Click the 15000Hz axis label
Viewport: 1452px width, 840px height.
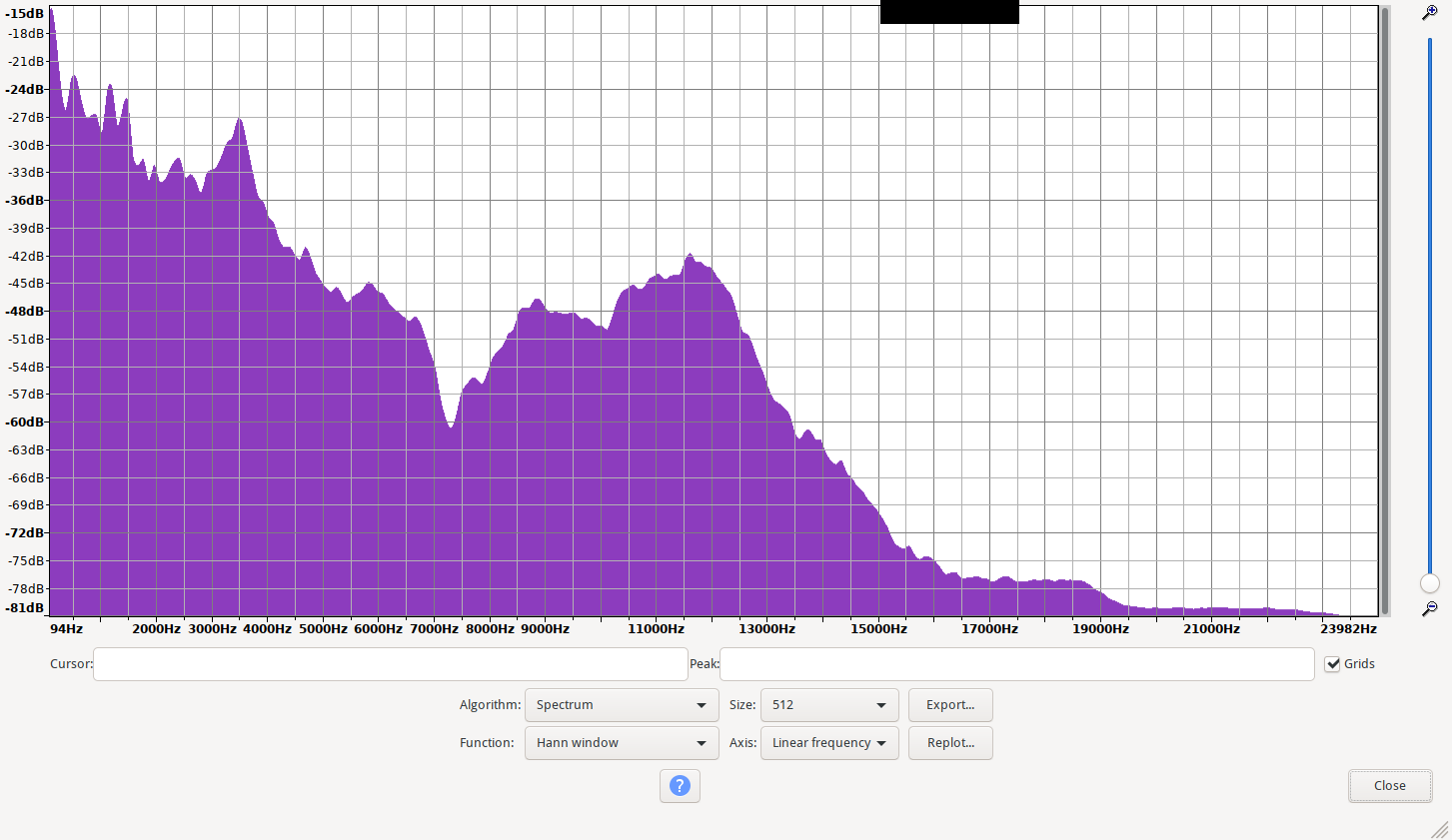(x=878, y=629)
